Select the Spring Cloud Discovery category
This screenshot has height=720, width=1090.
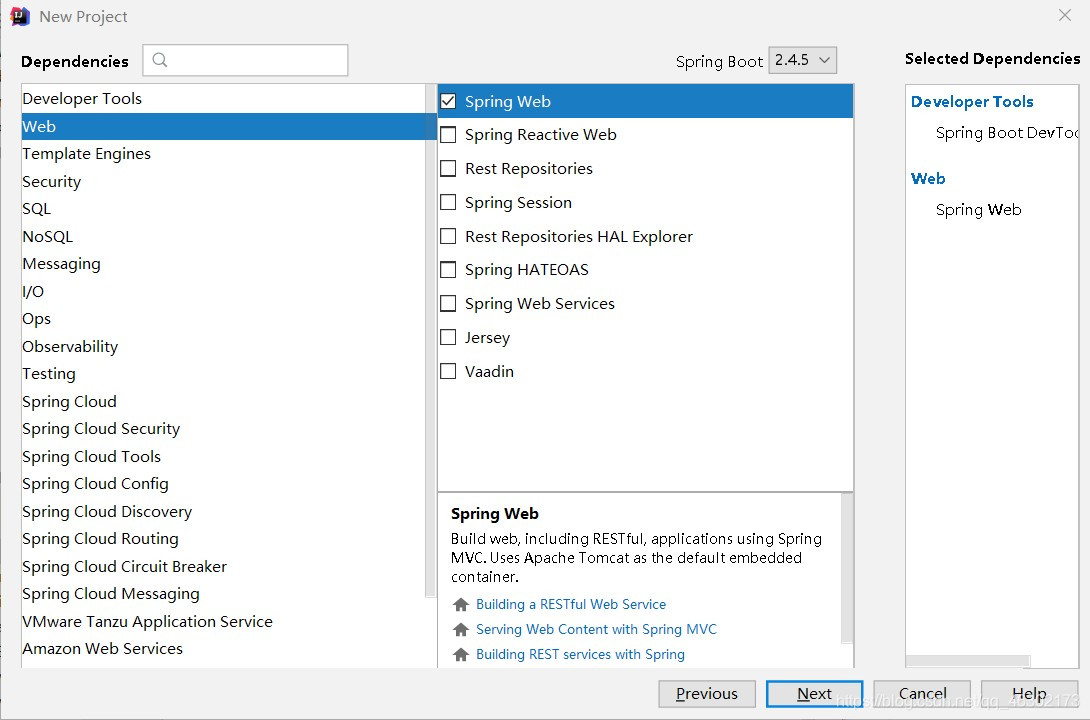coord(223,512)
